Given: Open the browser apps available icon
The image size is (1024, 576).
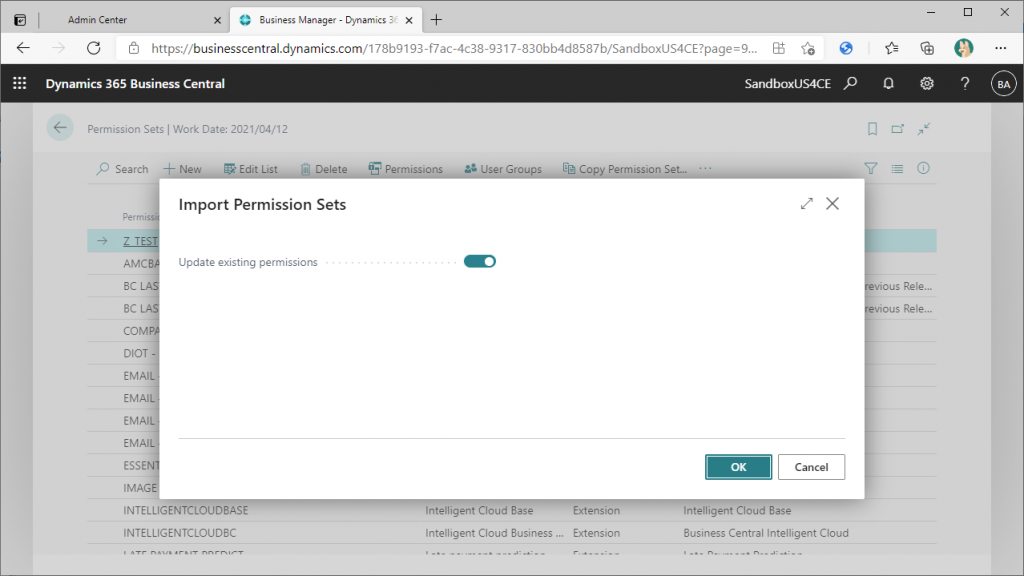Looking at the screenshot, I should [x=778, y=48].
